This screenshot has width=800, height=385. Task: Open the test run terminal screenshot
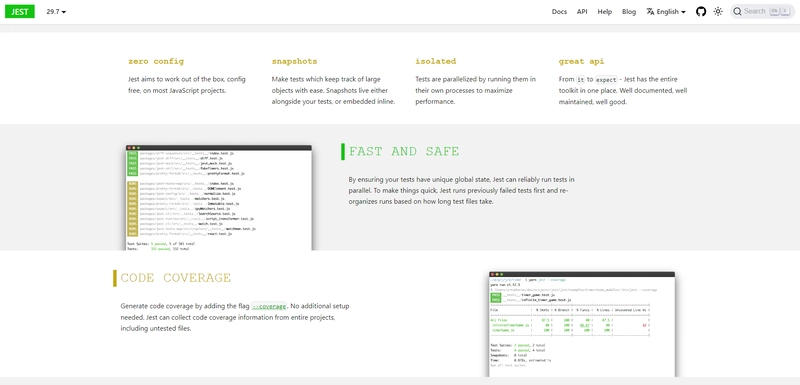[x=219, y=198]
